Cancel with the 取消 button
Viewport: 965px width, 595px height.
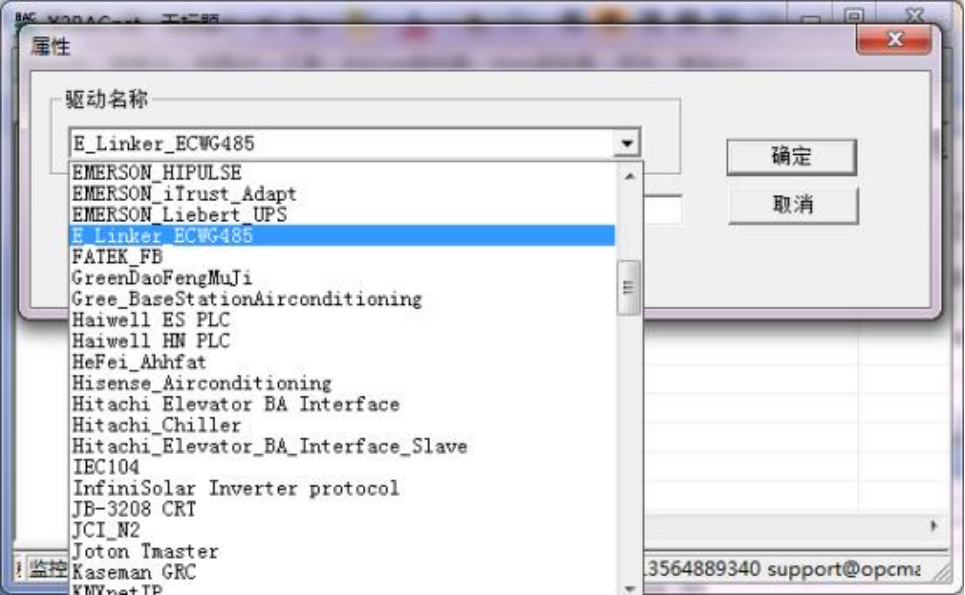pyautogui.click(x=793, y=204)
